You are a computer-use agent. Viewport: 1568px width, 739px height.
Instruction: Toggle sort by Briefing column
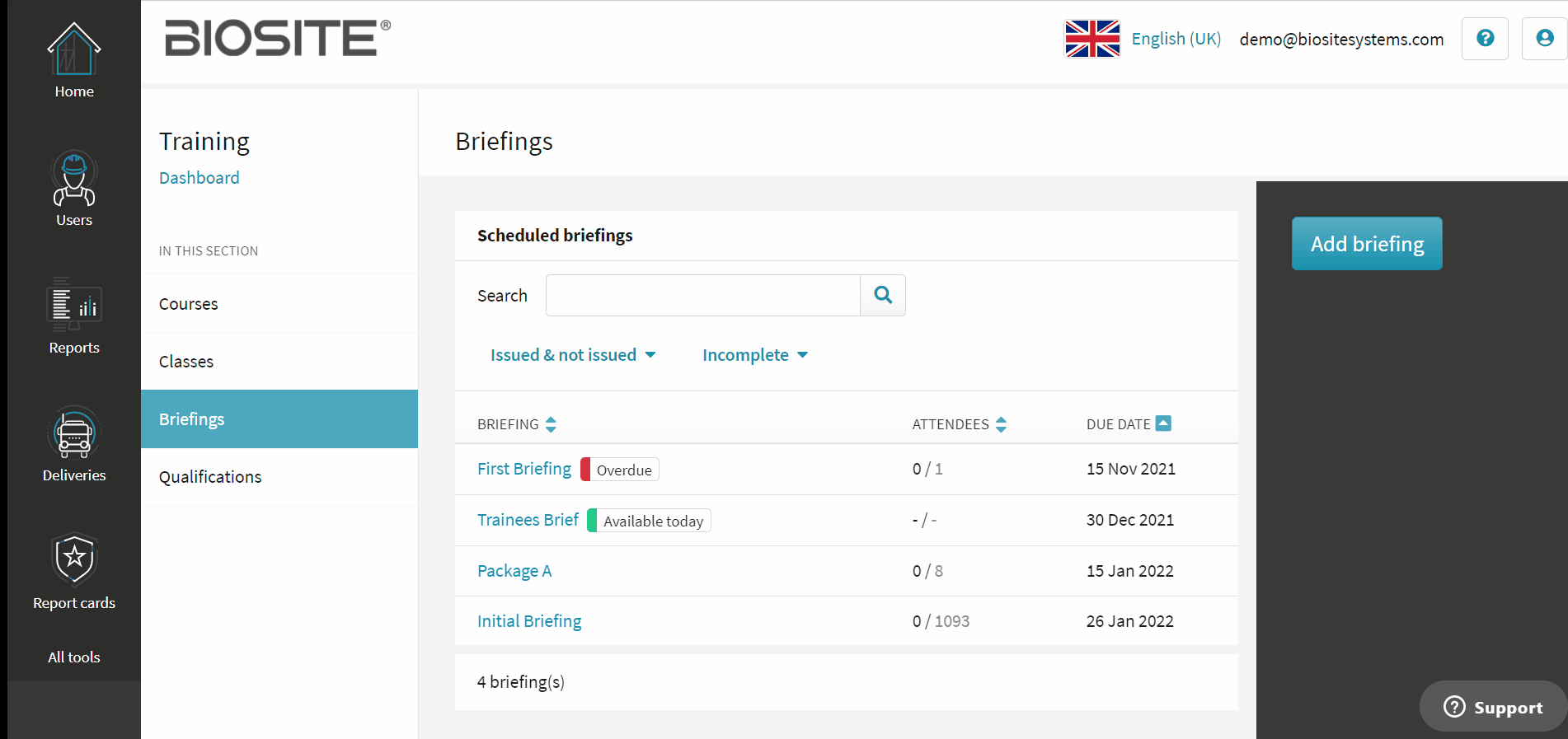[x=551, y=424]
